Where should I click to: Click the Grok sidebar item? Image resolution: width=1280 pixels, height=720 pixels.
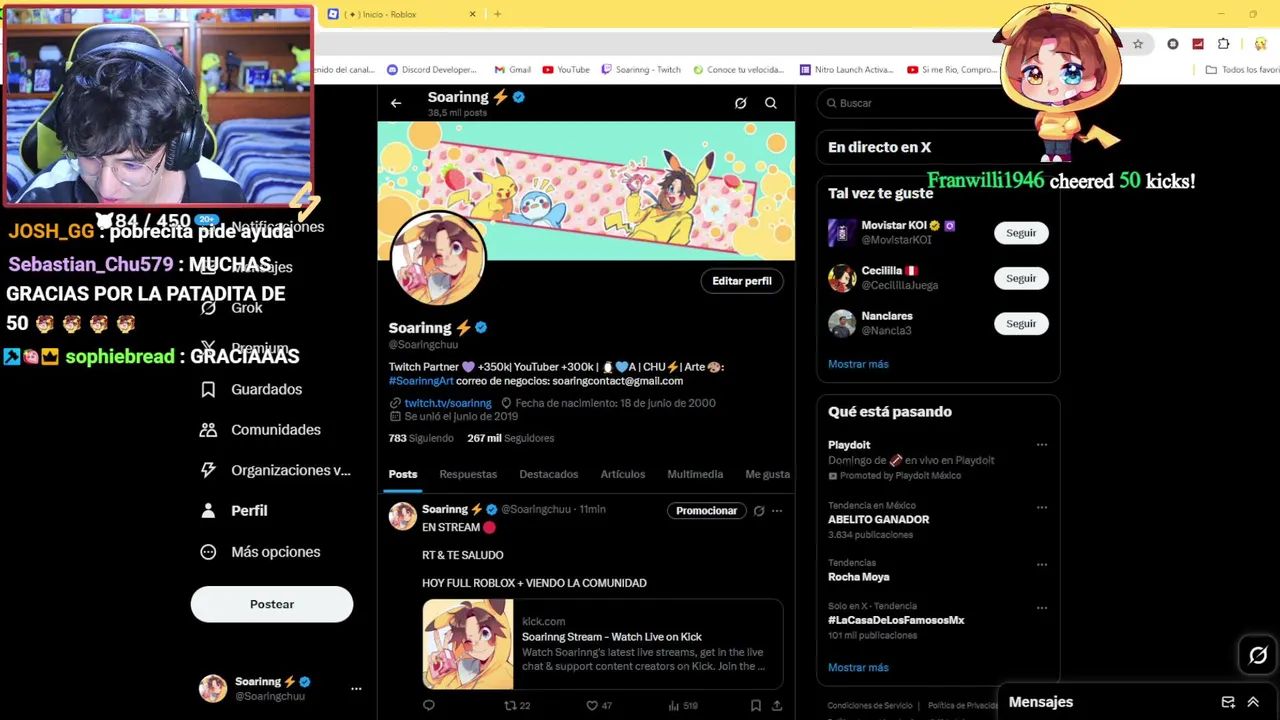[x=232, y=308]
